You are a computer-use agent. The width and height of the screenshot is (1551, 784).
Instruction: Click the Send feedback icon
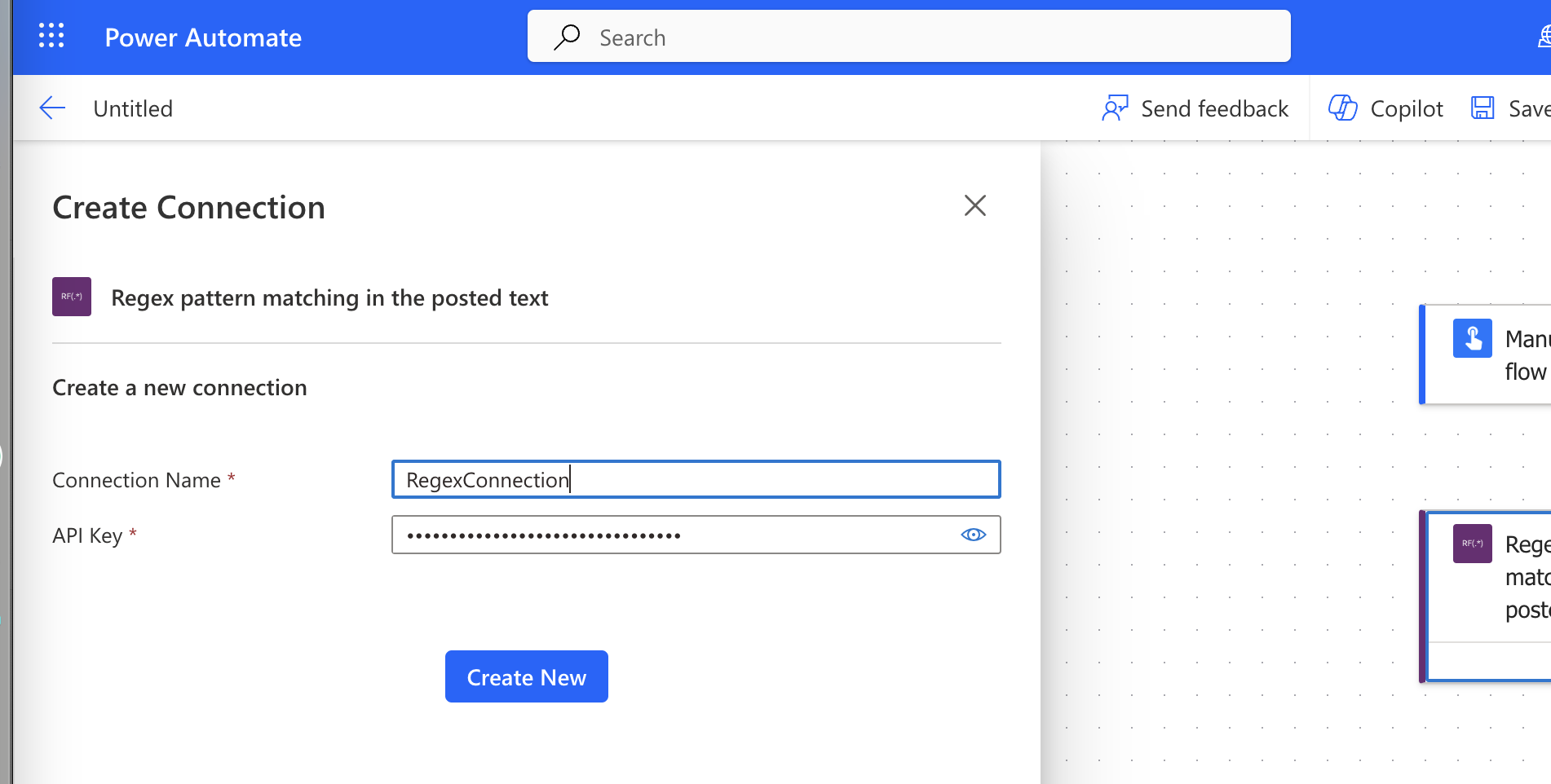click(x=1116, y=108)
